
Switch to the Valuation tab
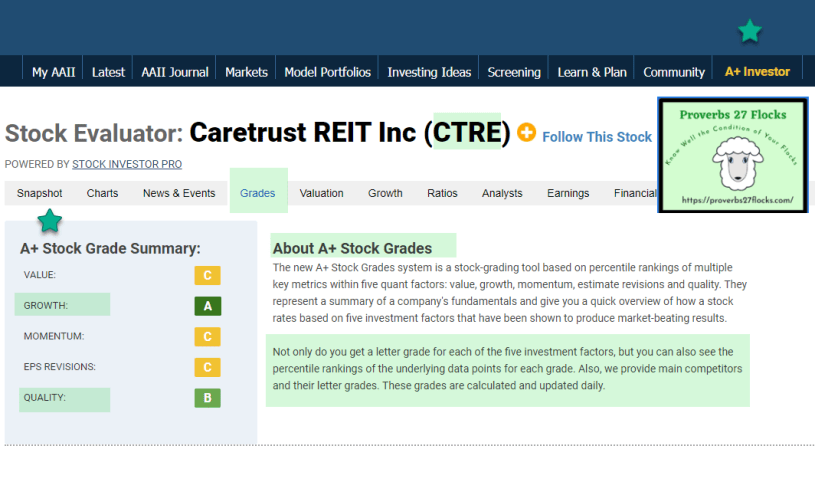tap(321, 193)
